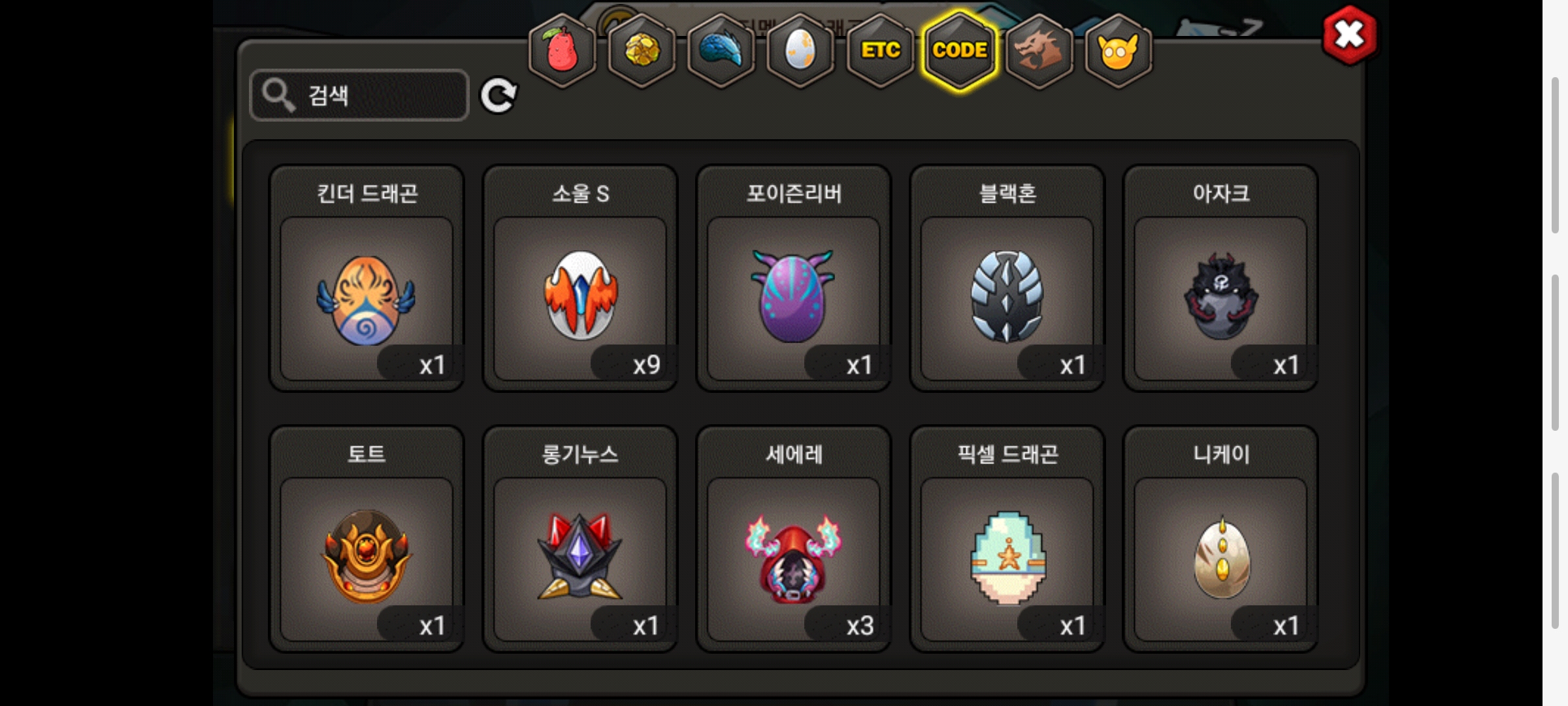Select the CODE category tab
The width and height of the screenshot is (1568, 706).
pyautogui.click(x=960, y=51)
